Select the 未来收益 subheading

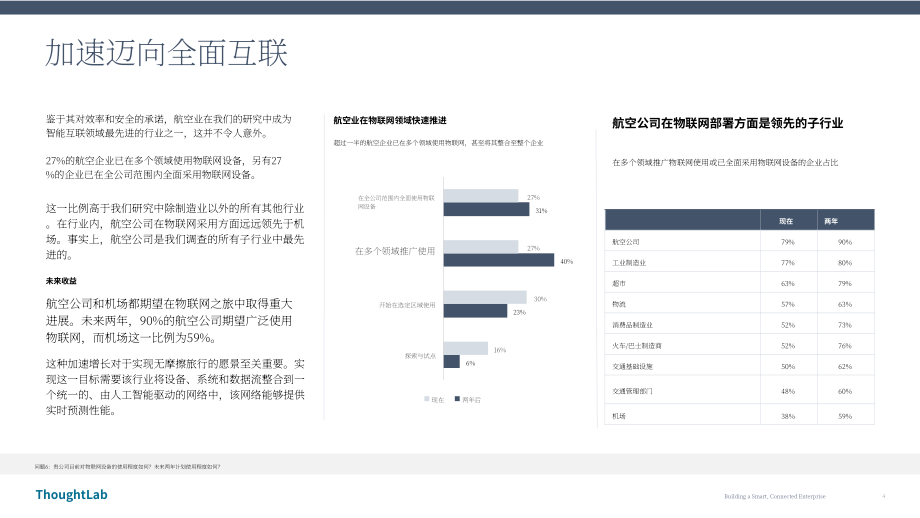[62, 281]
